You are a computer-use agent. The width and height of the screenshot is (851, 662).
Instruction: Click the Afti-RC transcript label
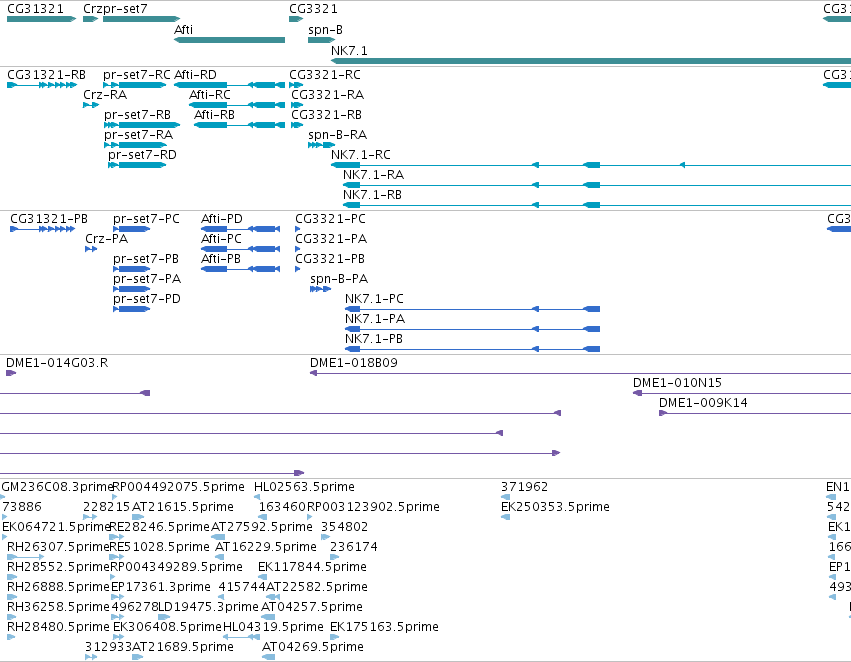[210, 94]
